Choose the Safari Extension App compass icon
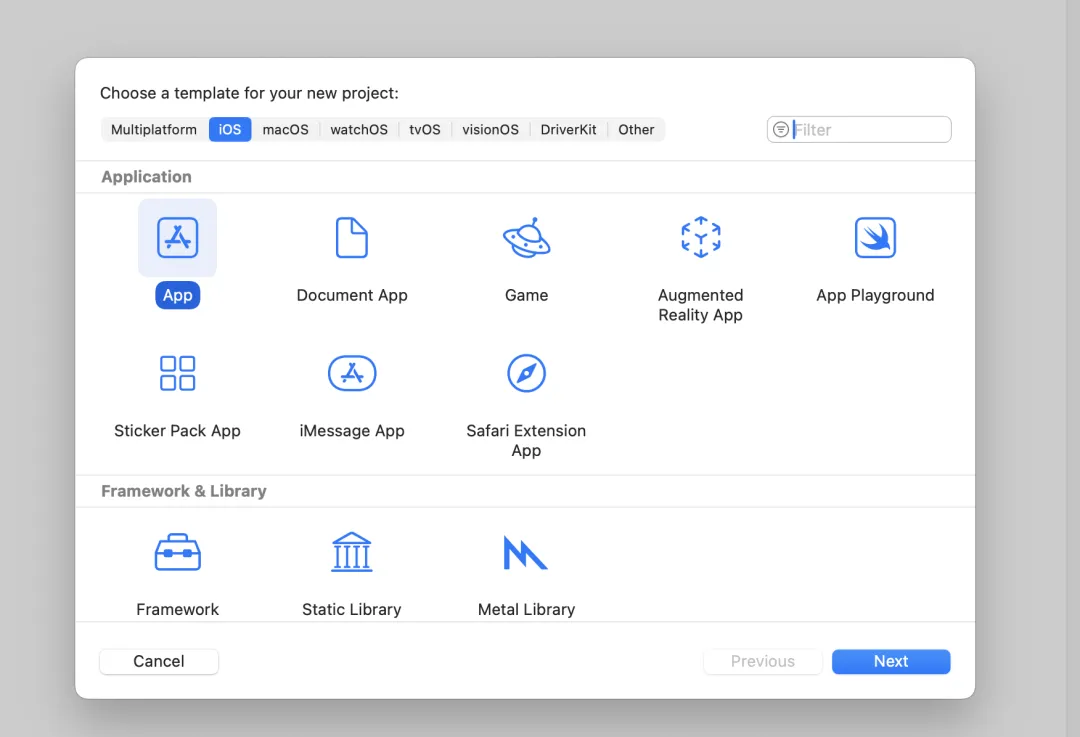 coord(526,373)
